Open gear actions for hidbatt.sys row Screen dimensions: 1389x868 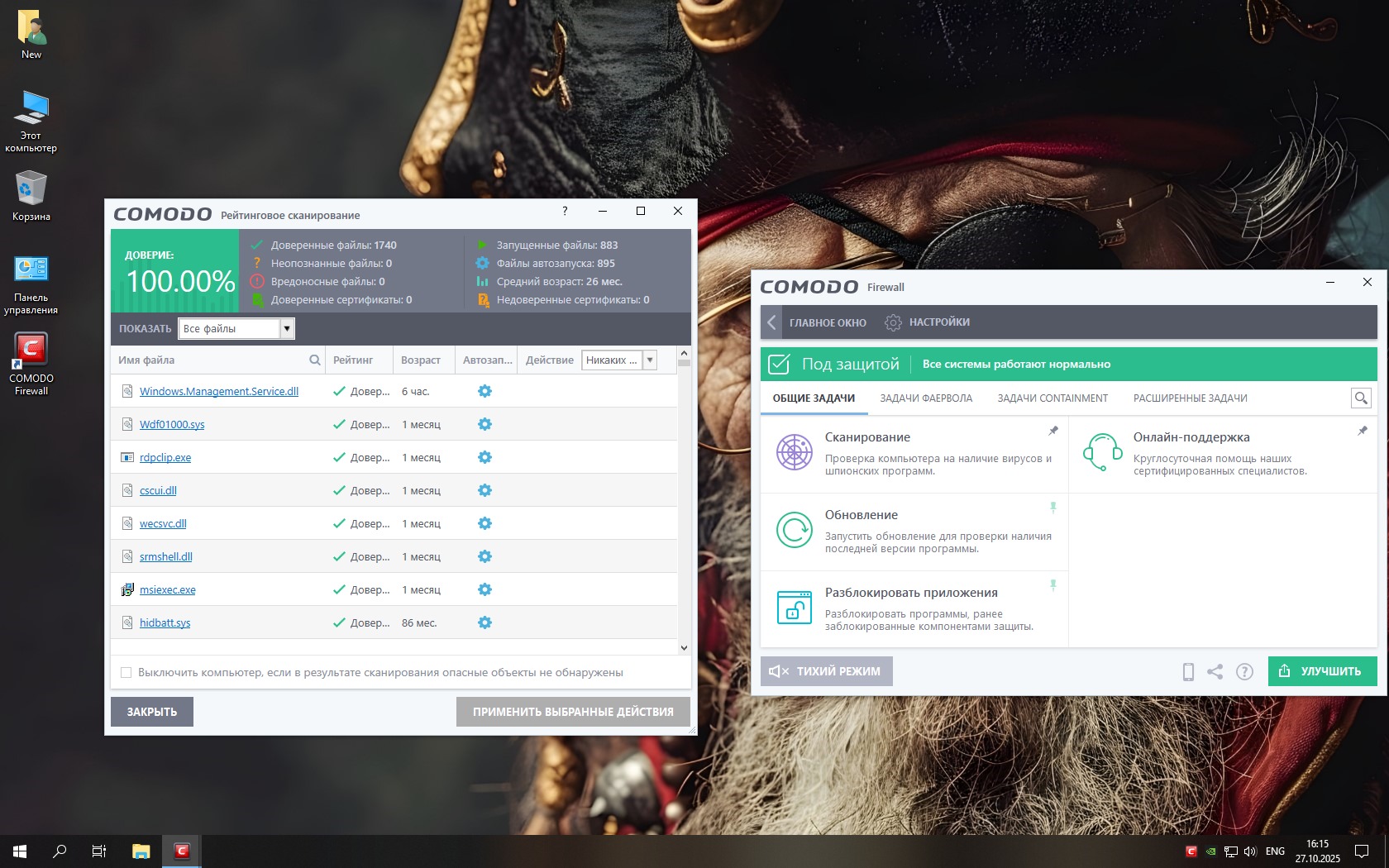click(484, 622)
